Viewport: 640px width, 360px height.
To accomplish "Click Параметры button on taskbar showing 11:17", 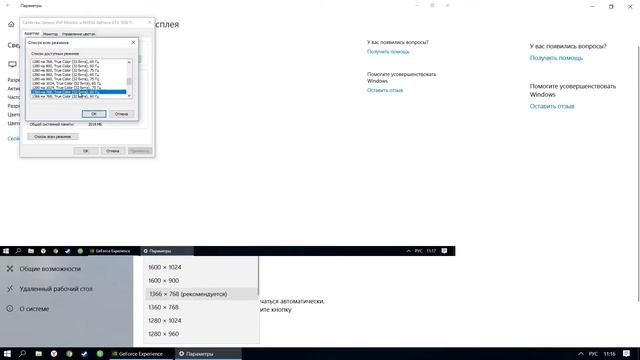I will (167, 251).
